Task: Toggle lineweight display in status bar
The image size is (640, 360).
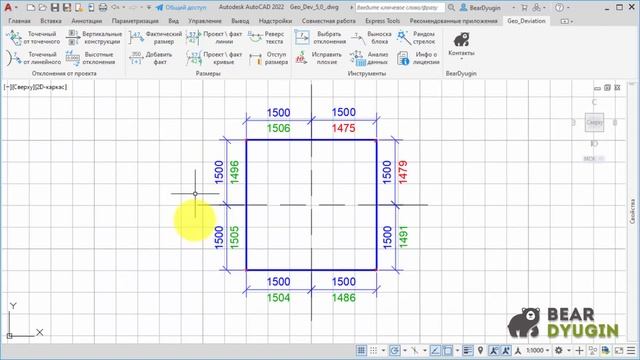Action: pyautogui.click(x=468, y=350)
